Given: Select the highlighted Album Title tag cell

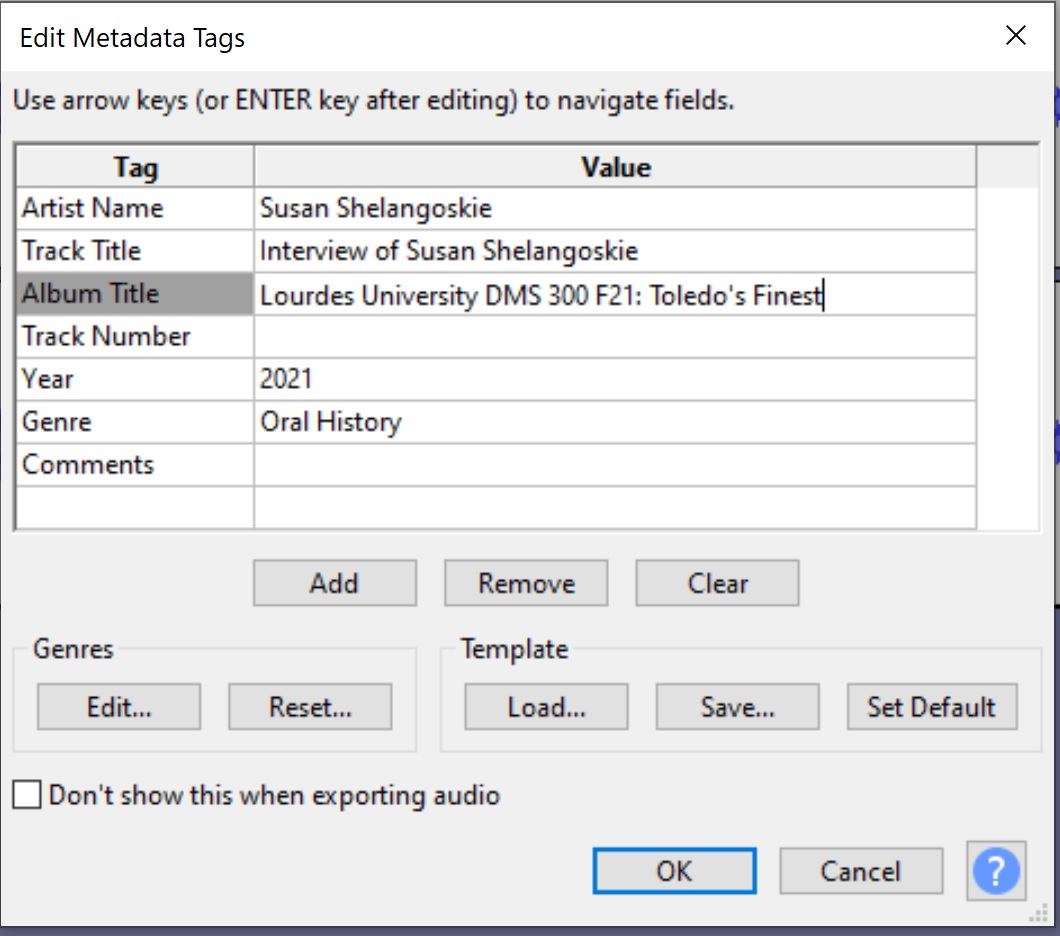Looking at the screenshot, I should (135, 294).
